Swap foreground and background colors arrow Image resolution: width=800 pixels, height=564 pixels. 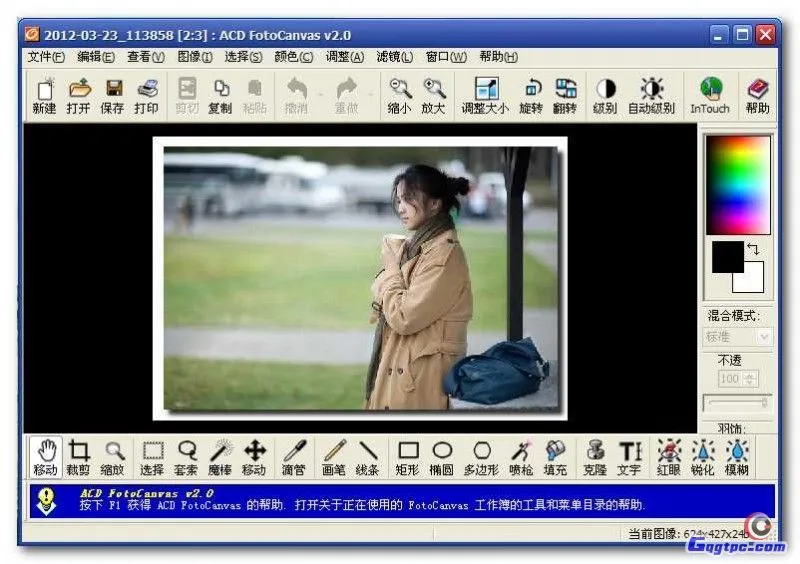click(754, 249)
